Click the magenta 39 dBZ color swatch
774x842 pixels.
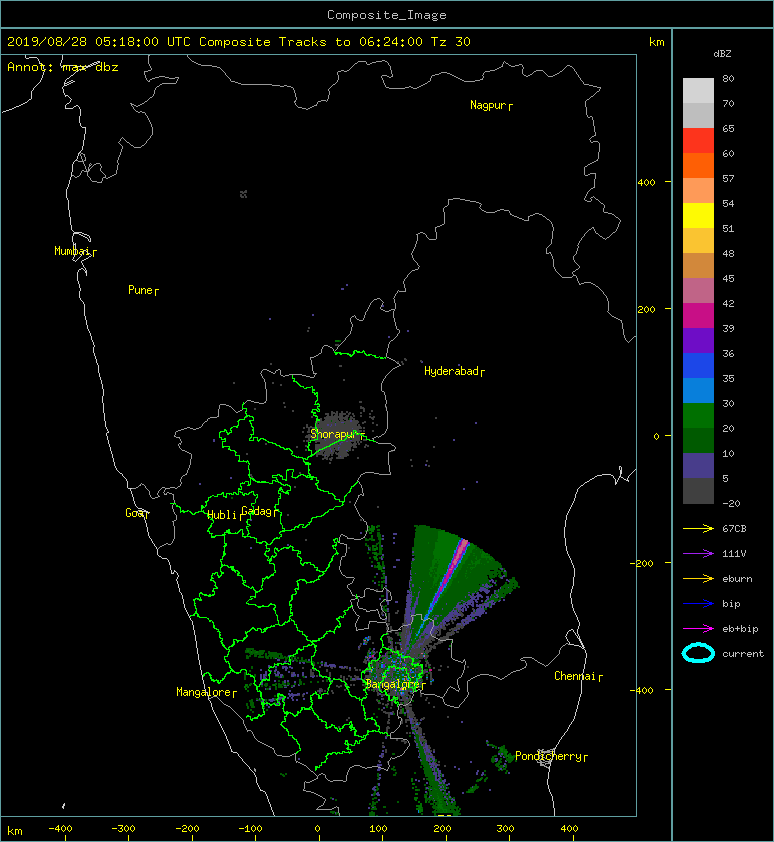tap(698, 316)
